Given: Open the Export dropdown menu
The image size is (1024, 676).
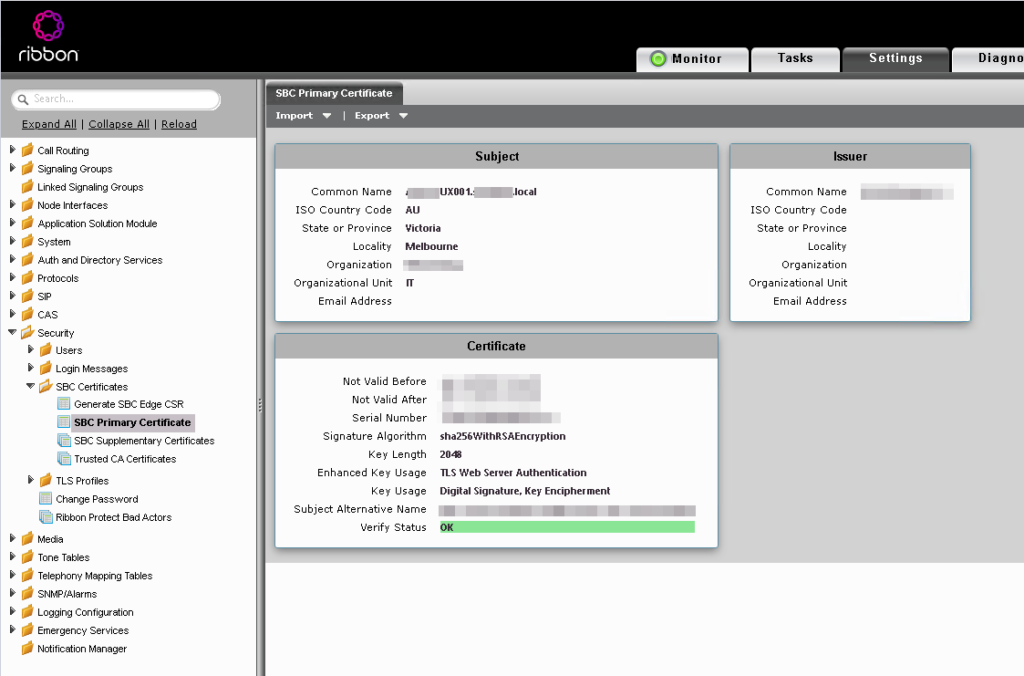Looking at the screenshot, I should pyautogui.click(x=381, y=116).
